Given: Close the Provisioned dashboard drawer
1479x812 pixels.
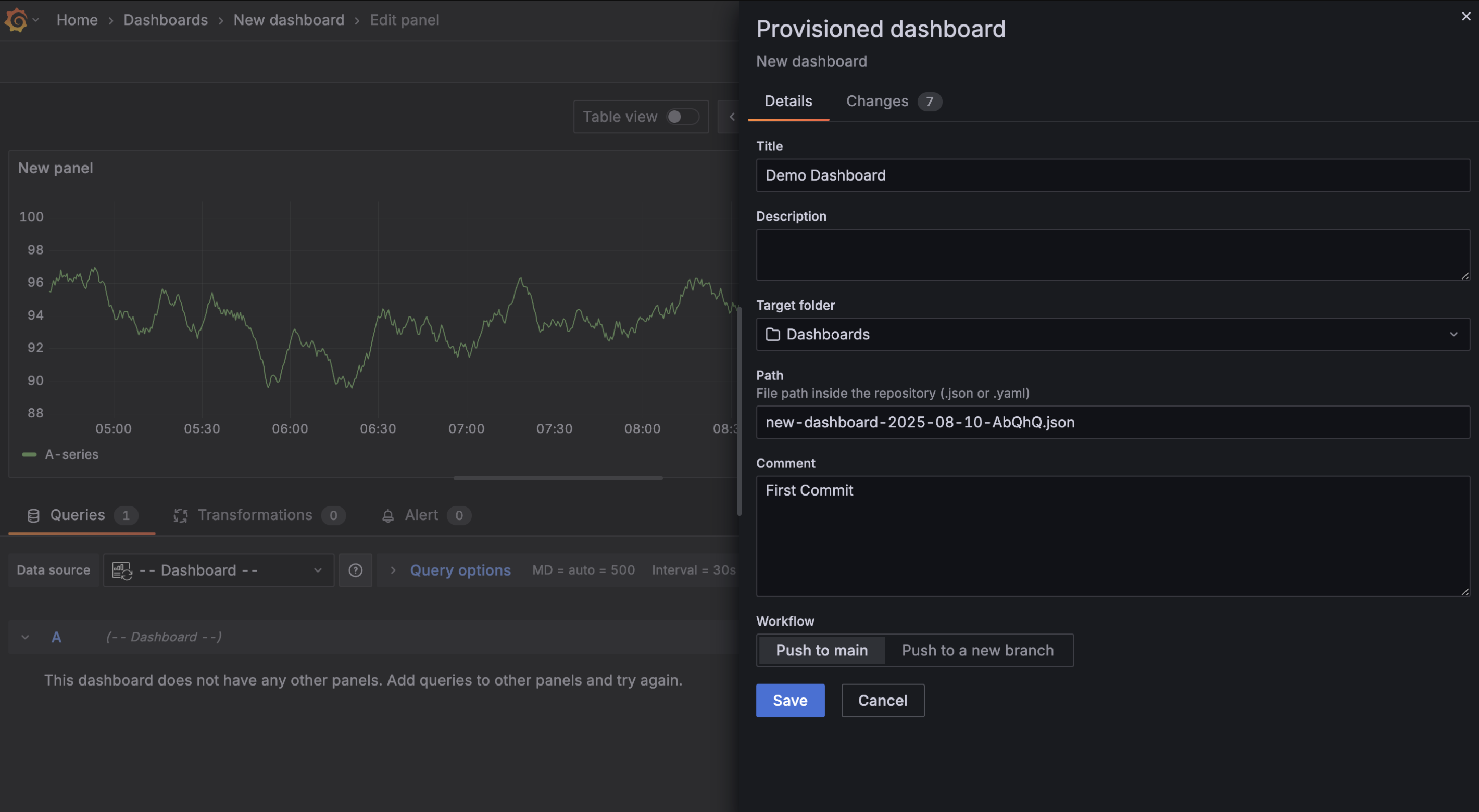Looking at the screenshot, I should click(x=1466, y=16).
